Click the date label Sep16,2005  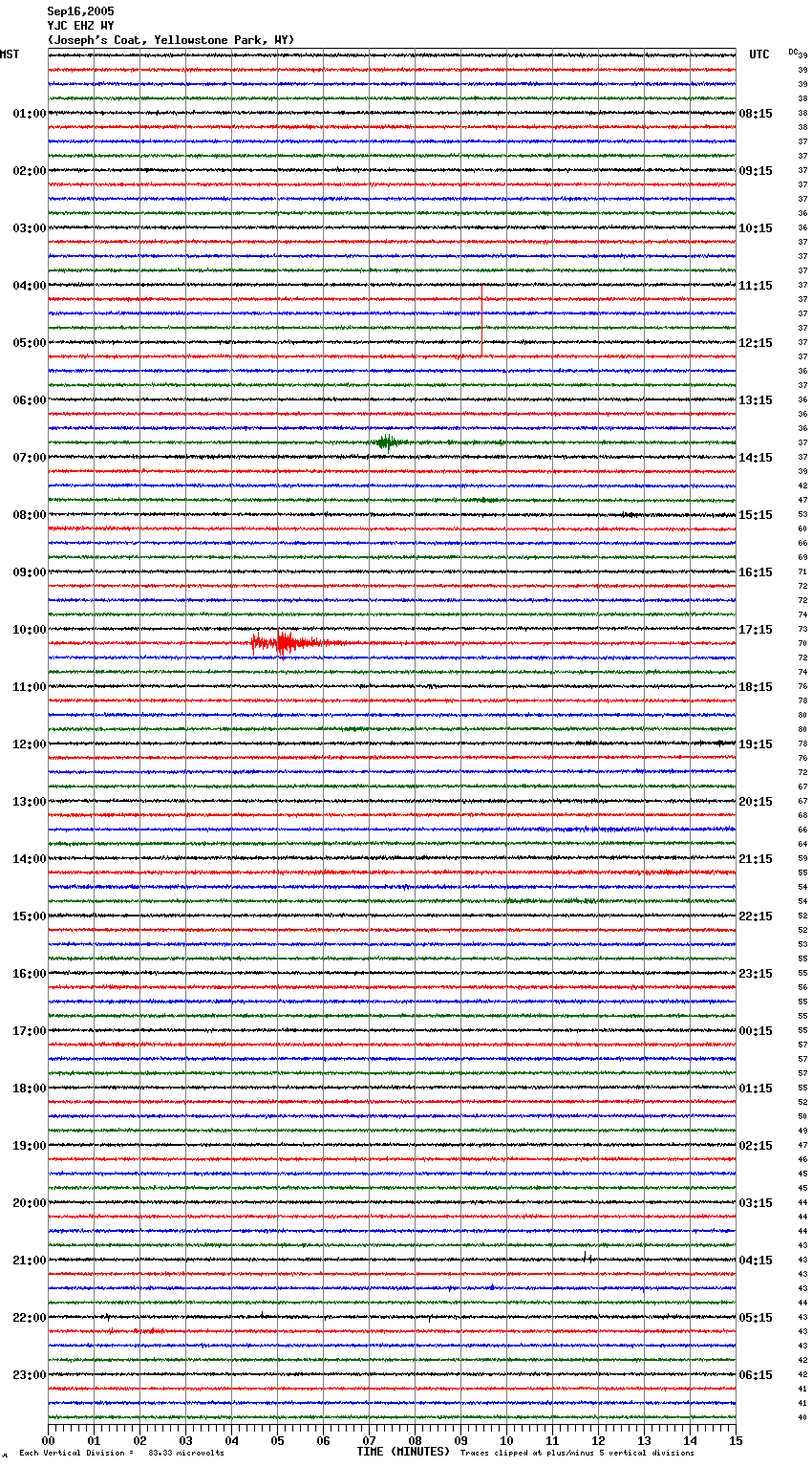[x=80, y=11]
